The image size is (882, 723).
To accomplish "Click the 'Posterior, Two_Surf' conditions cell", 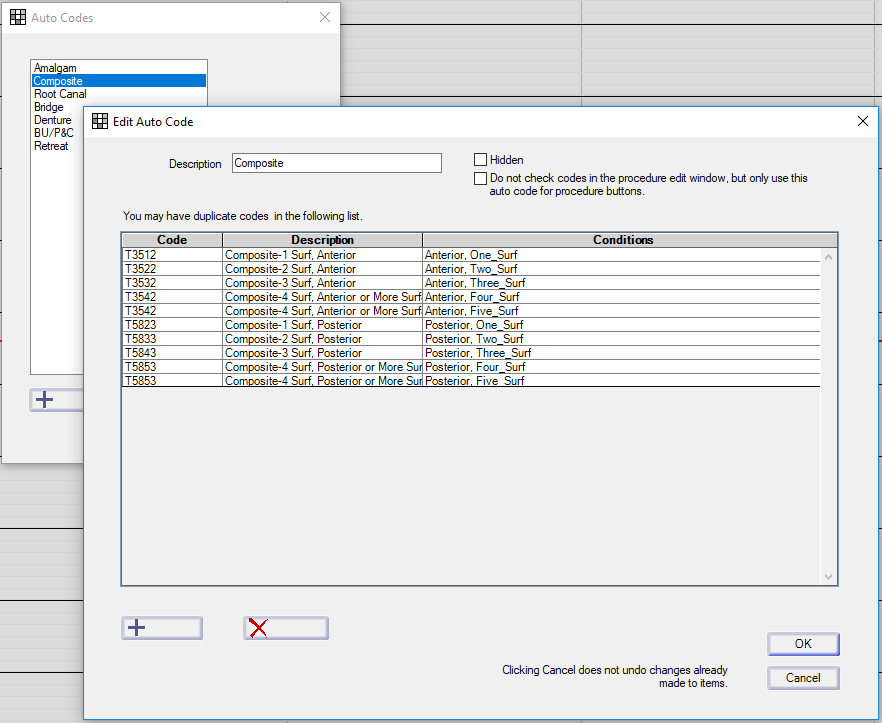I will tap(622, 339).
